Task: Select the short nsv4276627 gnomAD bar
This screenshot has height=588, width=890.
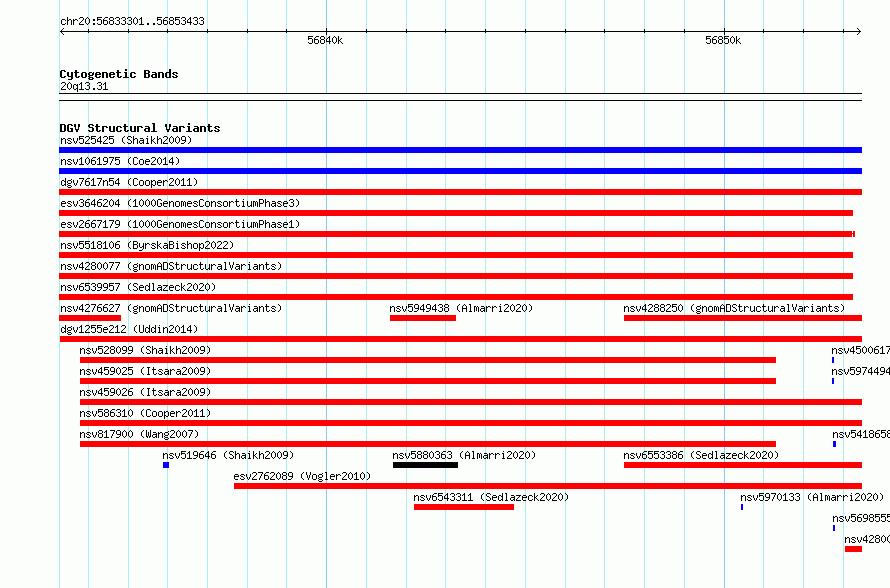Action: [90, 318]
